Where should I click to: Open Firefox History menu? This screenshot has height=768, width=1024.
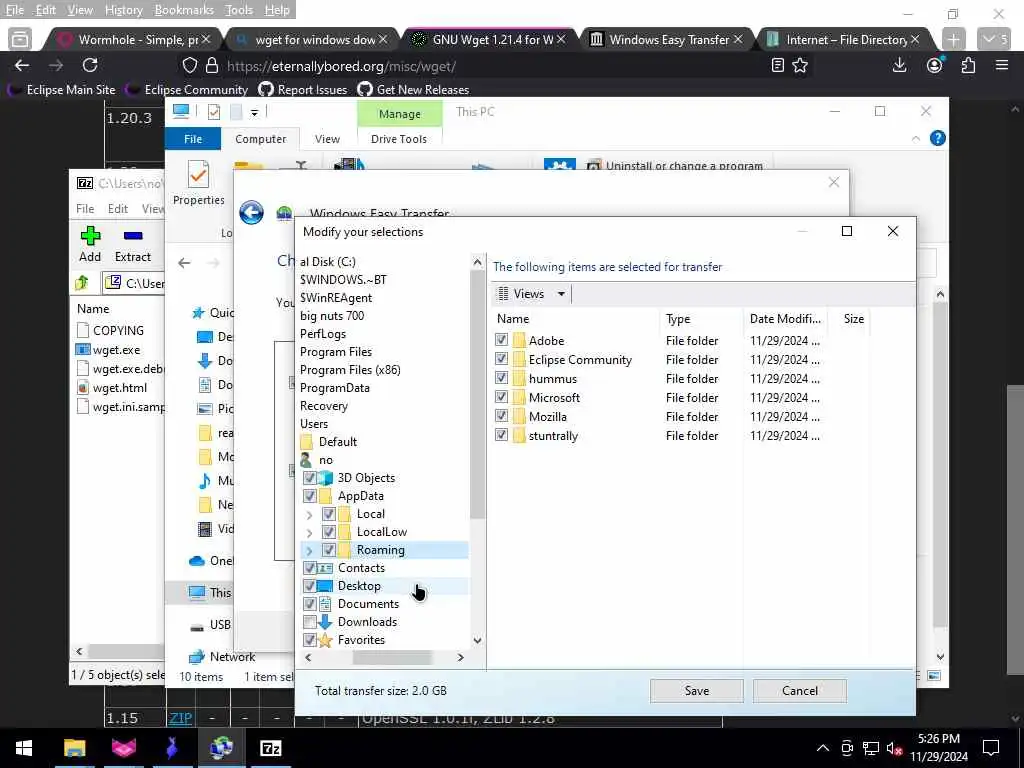(123, 10)
